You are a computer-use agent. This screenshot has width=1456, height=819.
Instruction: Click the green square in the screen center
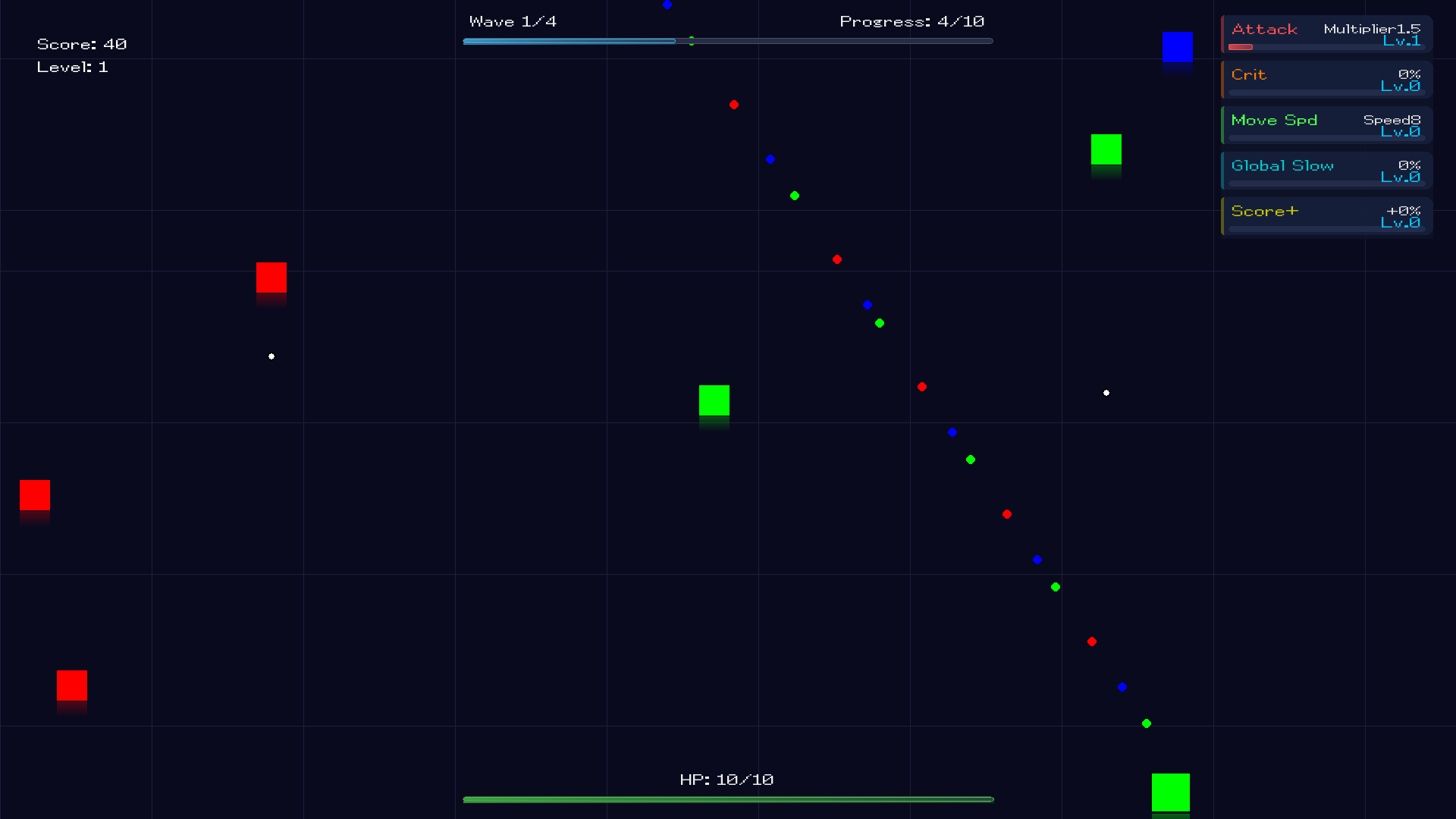tap(714, 400)
